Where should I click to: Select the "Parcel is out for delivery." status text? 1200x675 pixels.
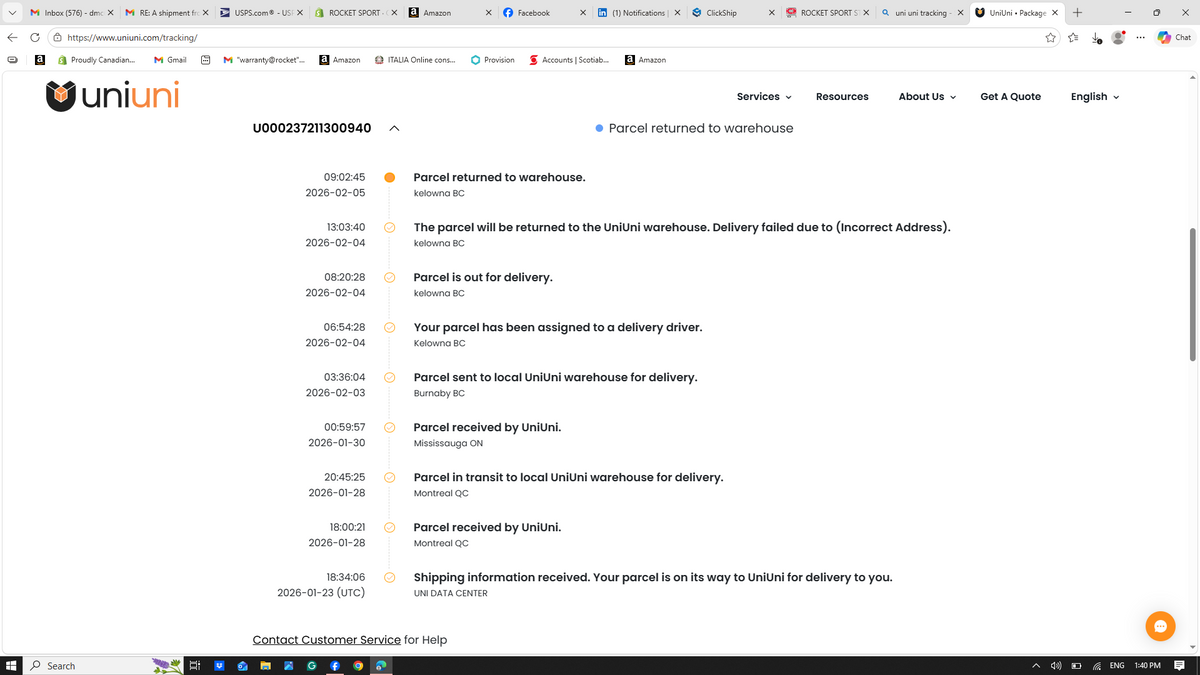483,277
